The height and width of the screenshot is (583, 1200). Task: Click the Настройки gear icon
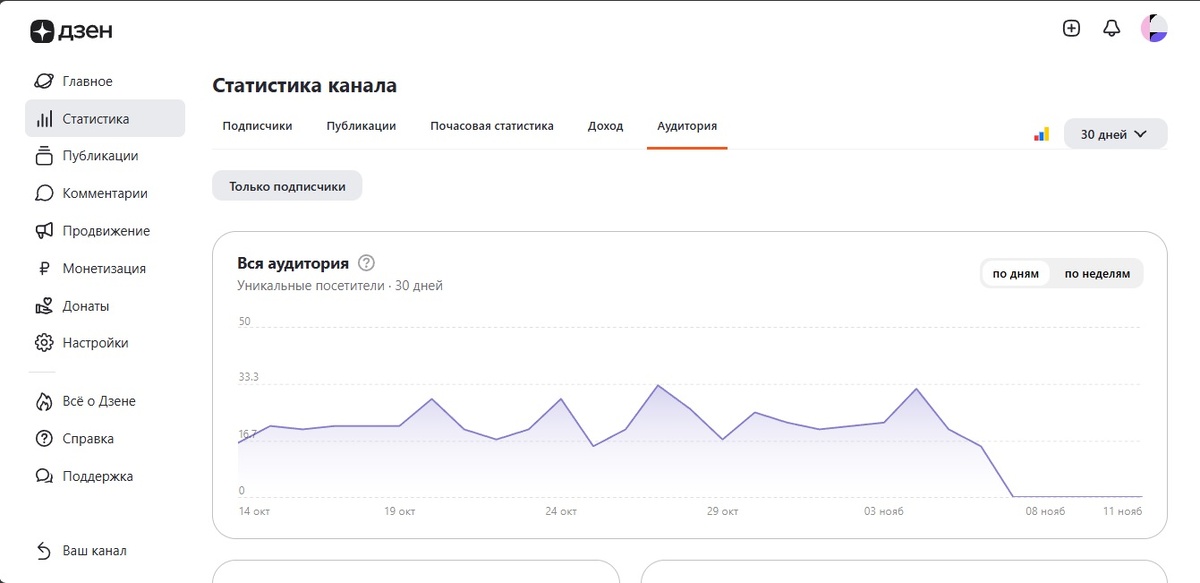click(44, 343)
